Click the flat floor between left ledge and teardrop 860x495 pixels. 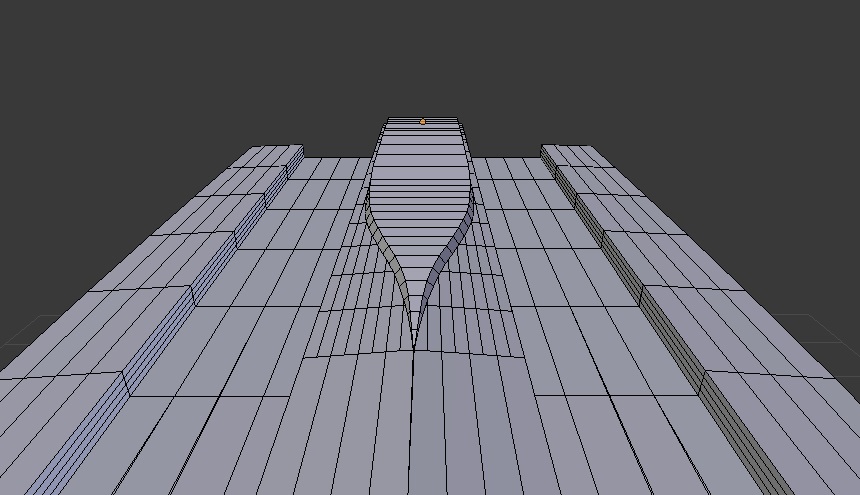pos(300,260)
